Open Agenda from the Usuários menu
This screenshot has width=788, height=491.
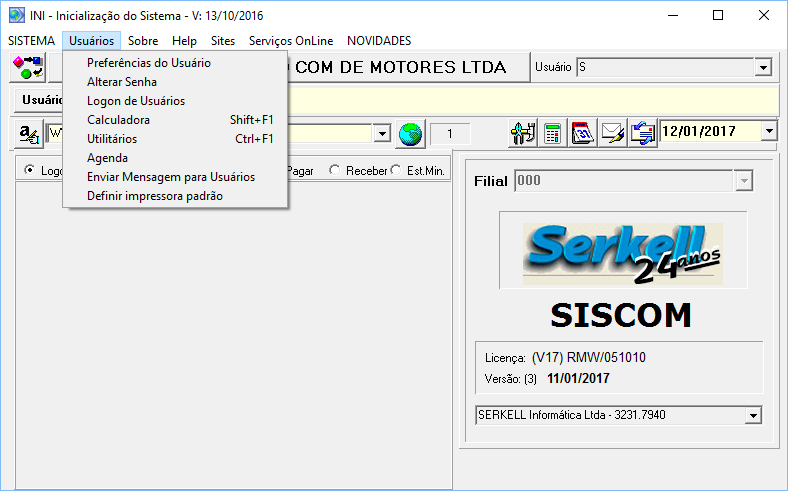(x=175, y=158)
